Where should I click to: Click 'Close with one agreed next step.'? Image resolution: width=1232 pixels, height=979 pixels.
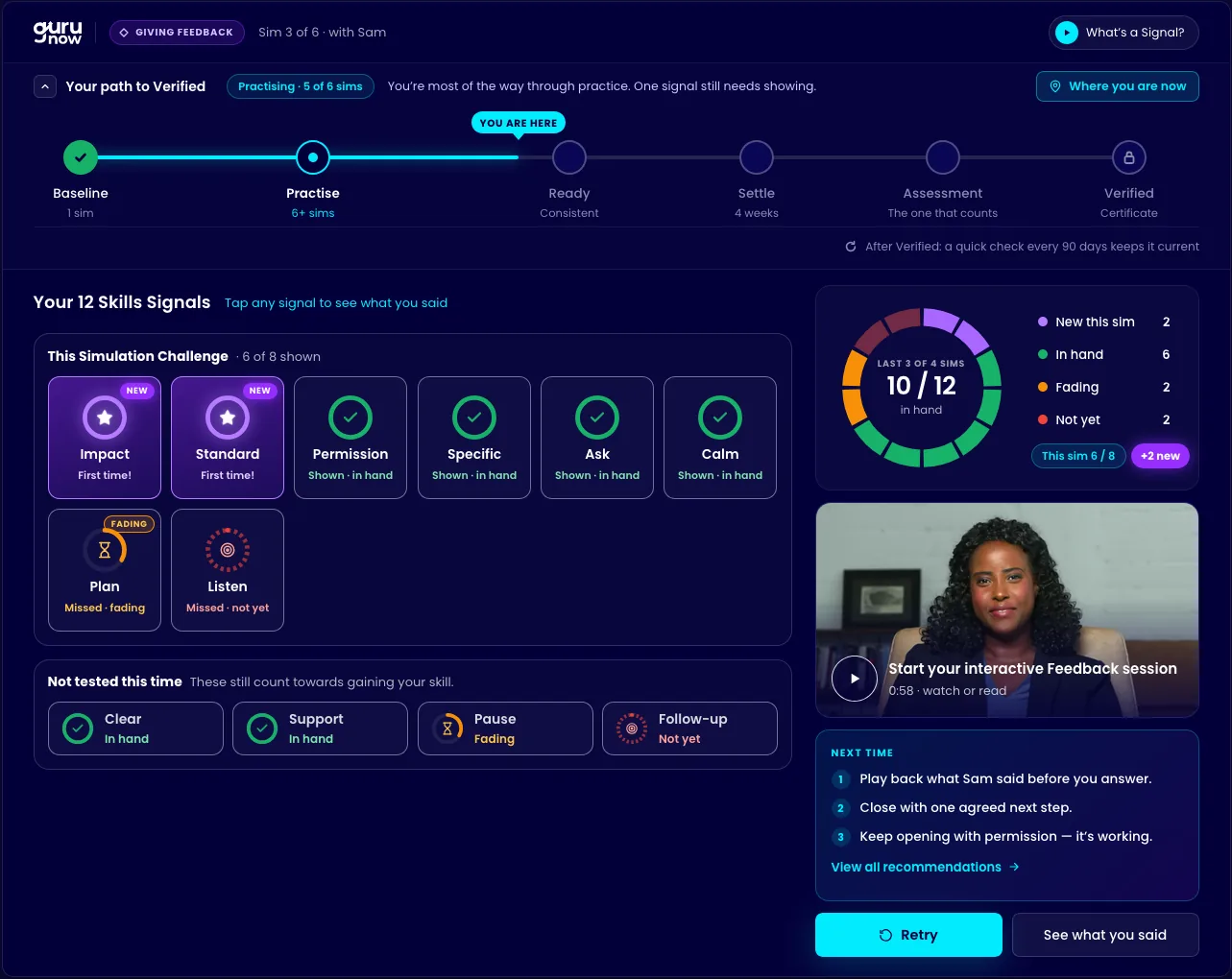coord(966,807)
